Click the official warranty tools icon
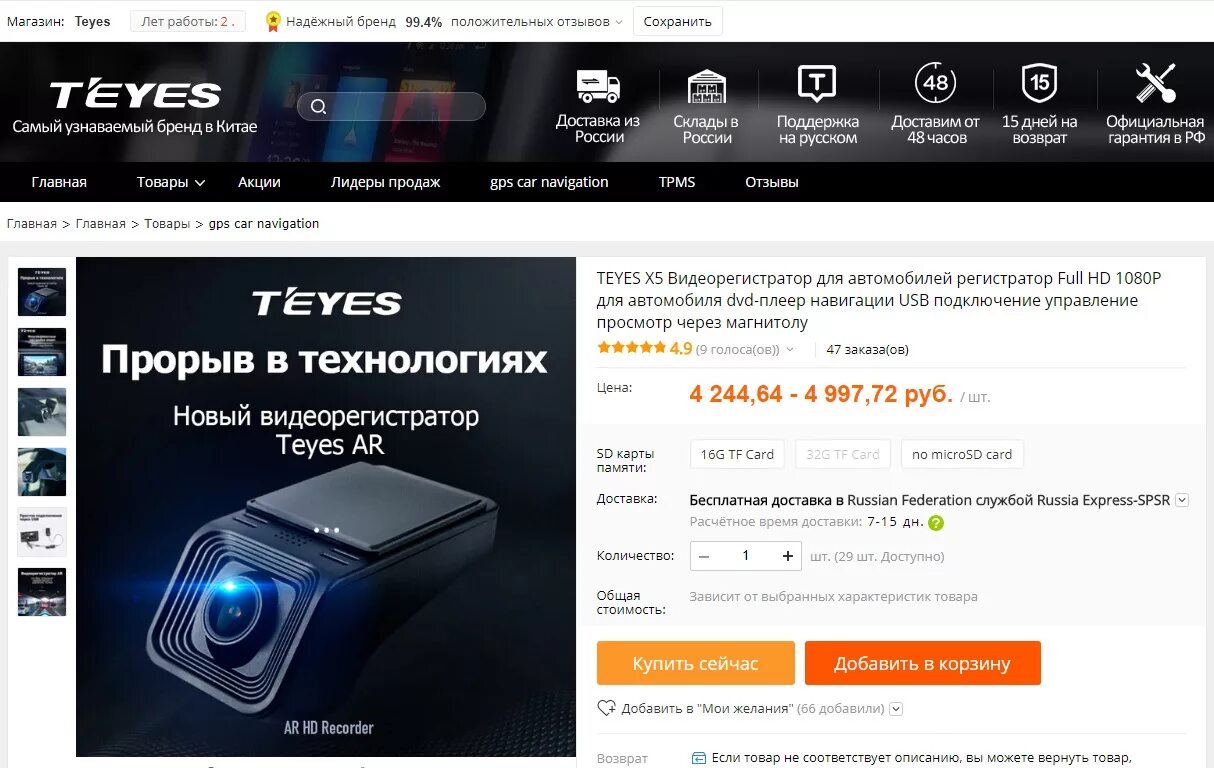This screenshot has width=1214, height=768. pyautogui.click(x=1155, y=83)
